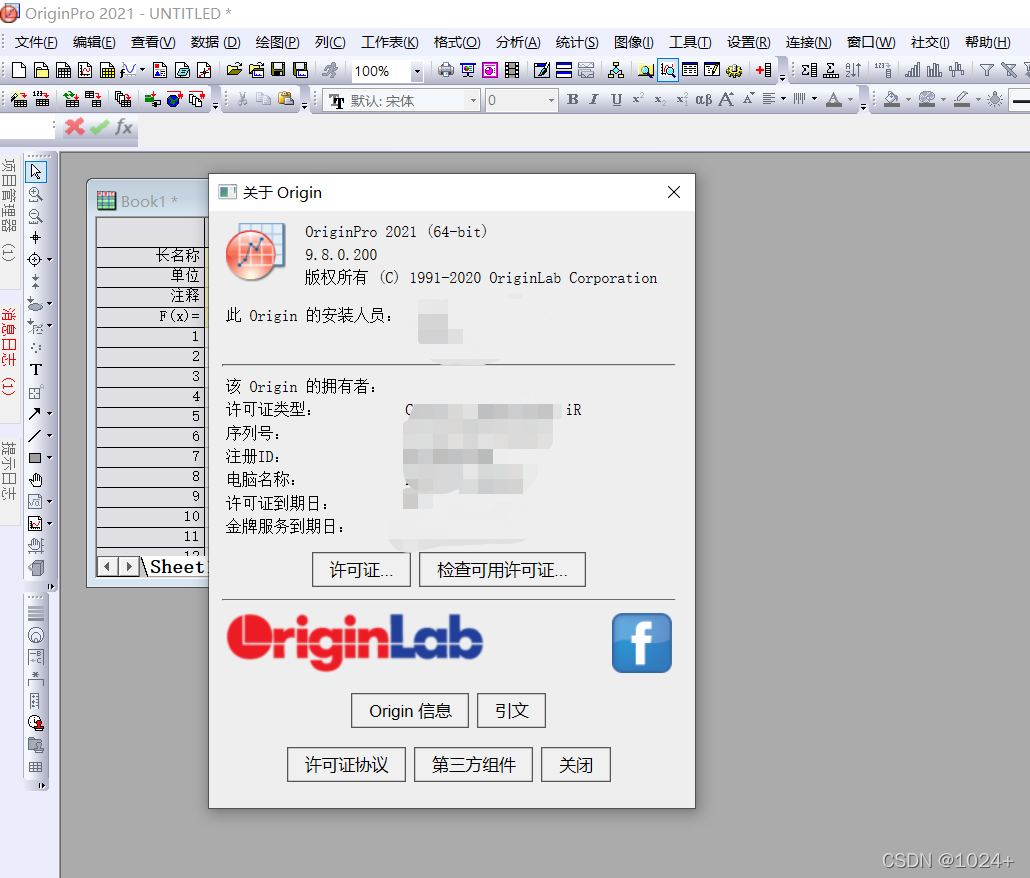Expand the text alignment dropdown arrow

coord(783,99)
